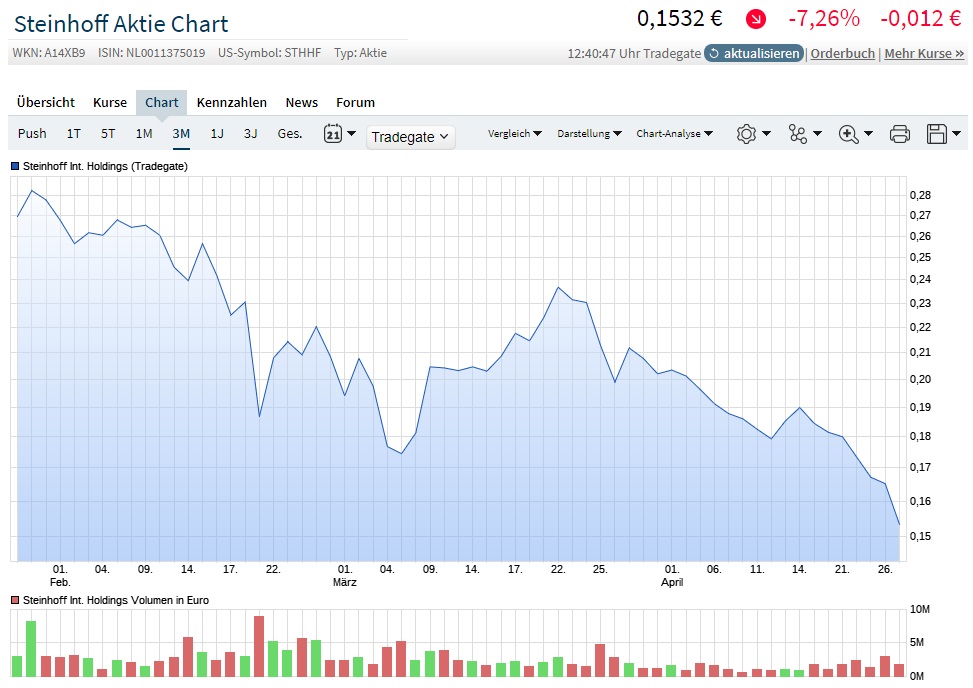Expand the arrow beside the zoom icon
This screenshot has height=688, width=973.
(x=868, y=133)
